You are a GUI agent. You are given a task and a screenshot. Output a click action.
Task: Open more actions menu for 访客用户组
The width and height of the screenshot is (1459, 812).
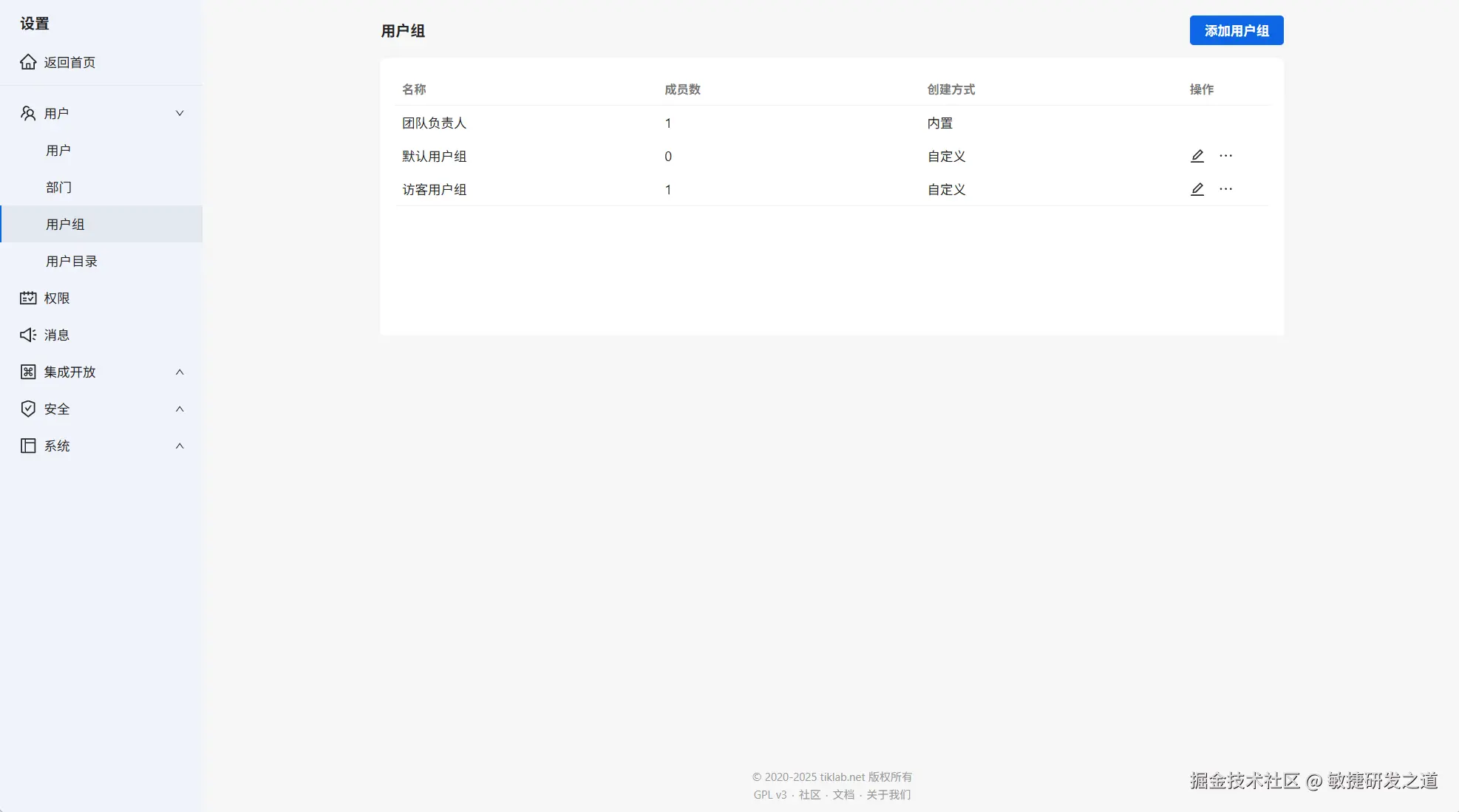(x=1225, y=189)
